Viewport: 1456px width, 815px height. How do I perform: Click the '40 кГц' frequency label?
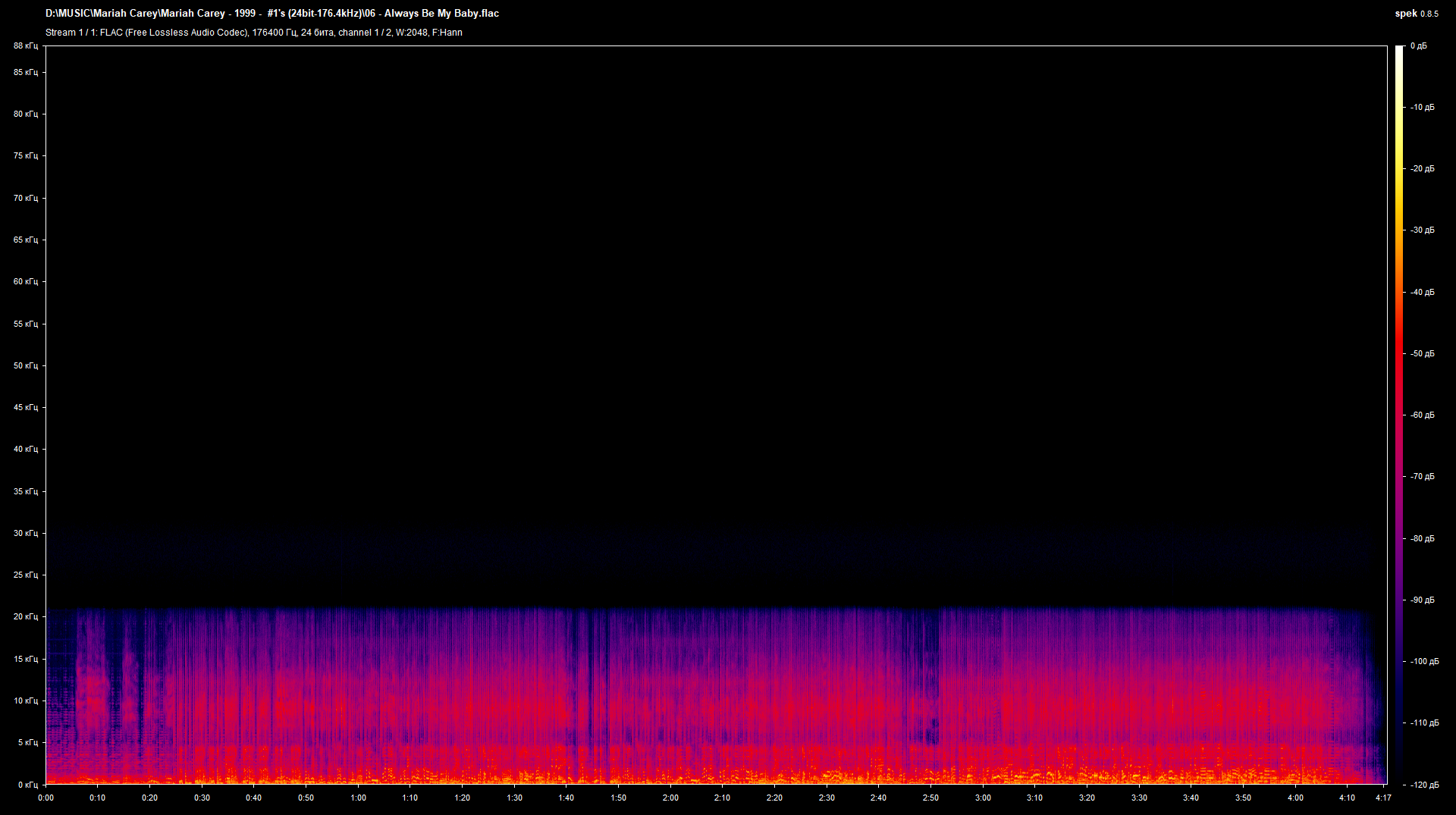pos(25,450)
